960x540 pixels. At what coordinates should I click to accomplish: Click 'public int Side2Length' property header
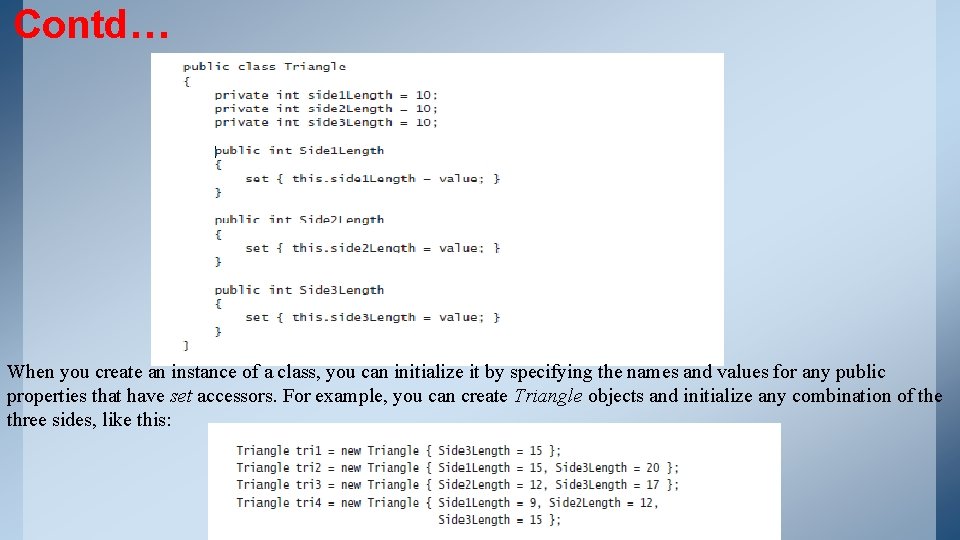coord(299,220)
